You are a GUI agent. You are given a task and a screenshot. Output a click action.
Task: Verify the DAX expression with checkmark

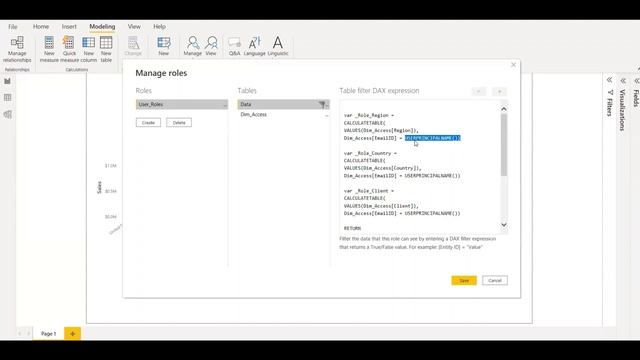point(479,91)
